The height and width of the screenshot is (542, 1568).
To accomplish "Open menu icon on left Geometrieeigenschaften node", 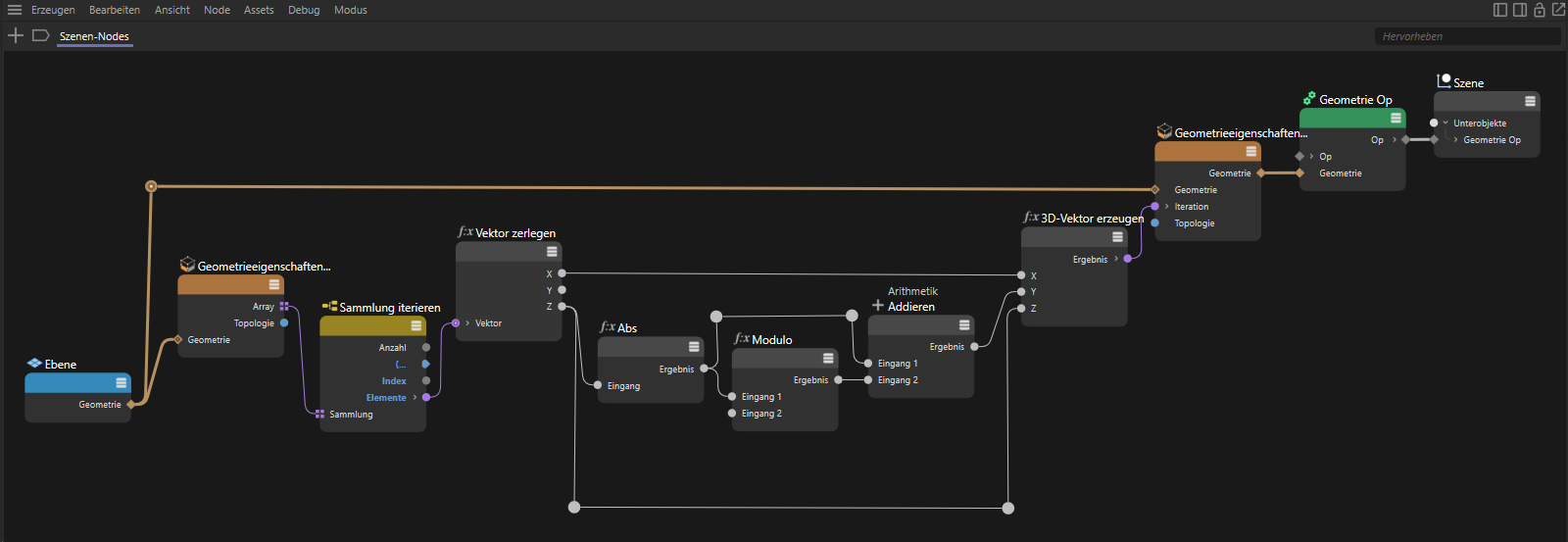I will tap(274, 284).
